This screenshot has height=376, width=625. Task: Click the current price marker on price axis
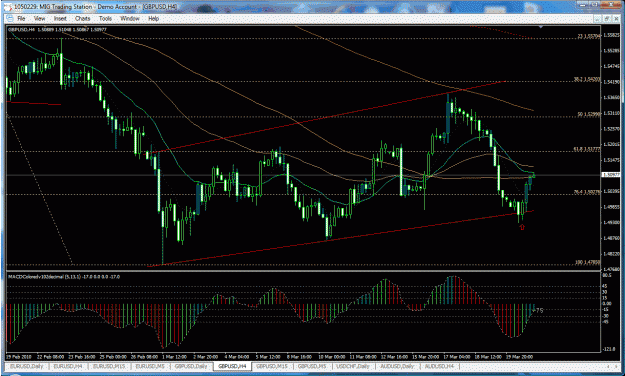[611, 175]
